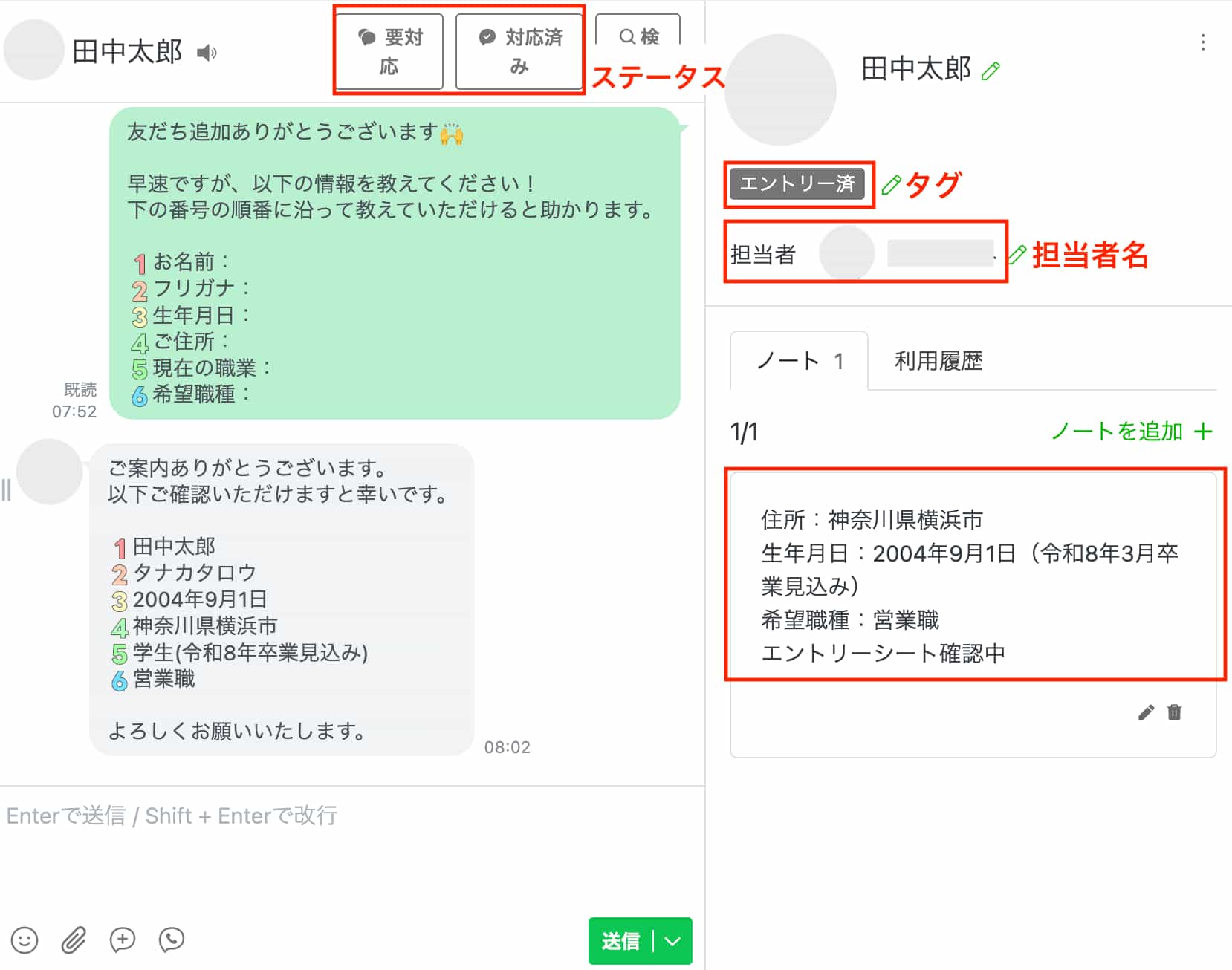
Task: Click the note line エントリーシート確認中
Action: click(884, 654)
